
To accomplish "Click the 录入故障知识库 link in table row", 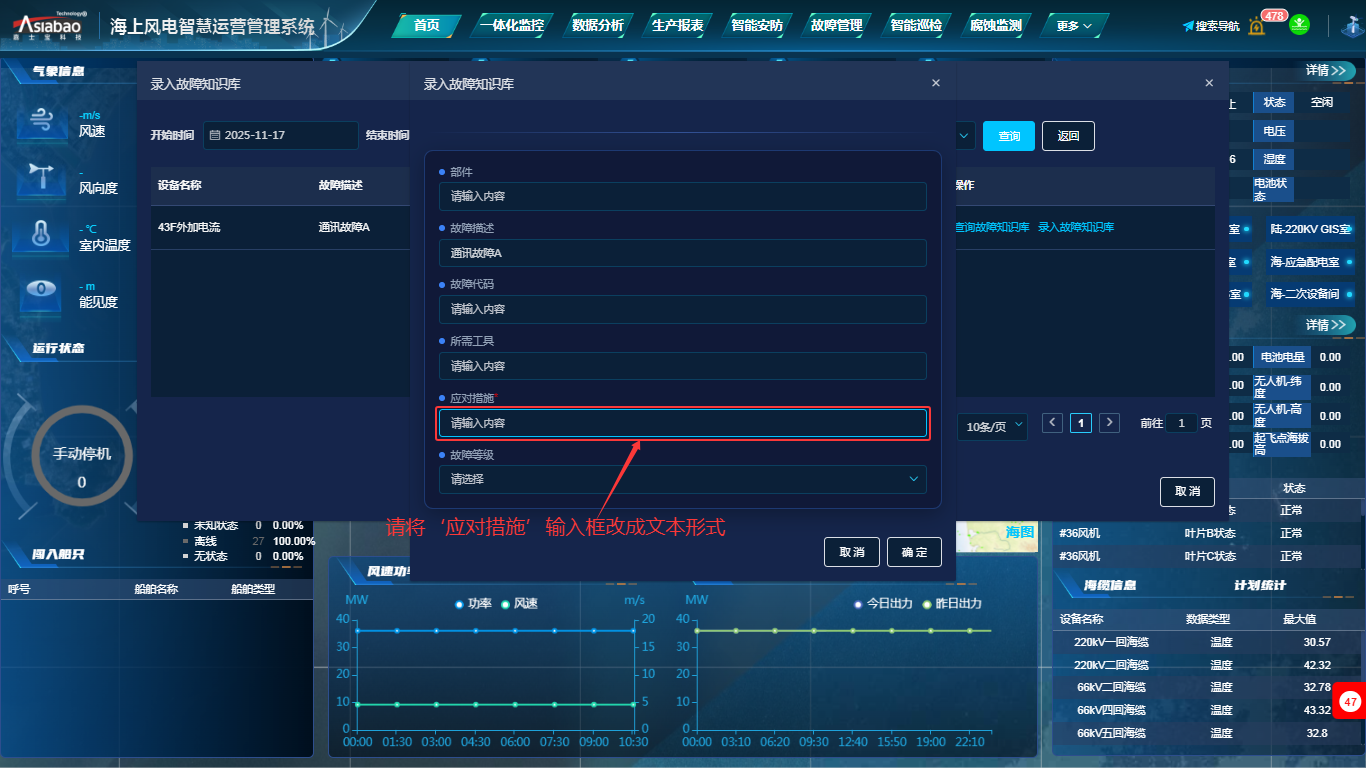I will click(1076, 227).
